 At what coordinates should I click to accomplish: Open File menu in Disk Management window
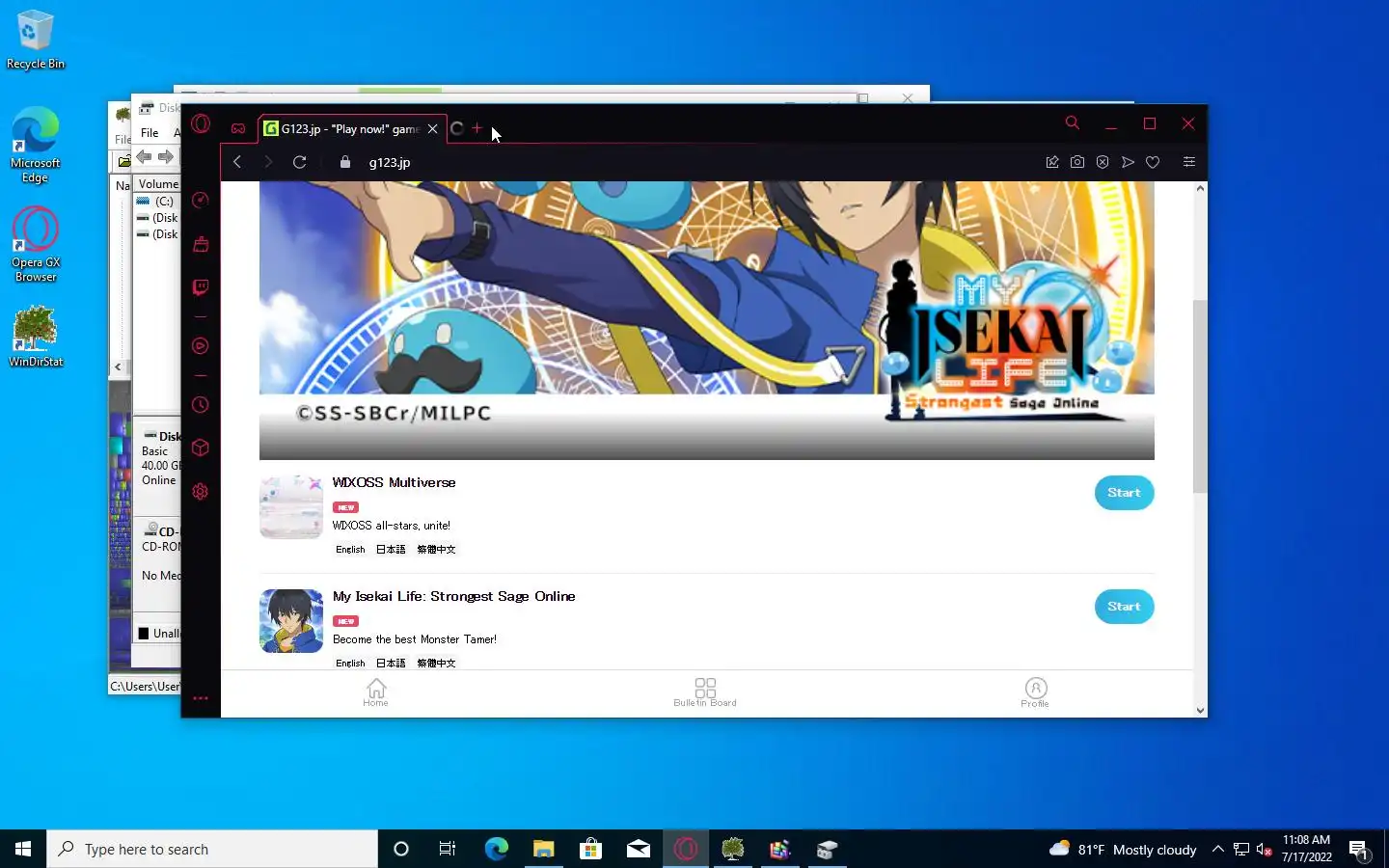click(150, 133)
